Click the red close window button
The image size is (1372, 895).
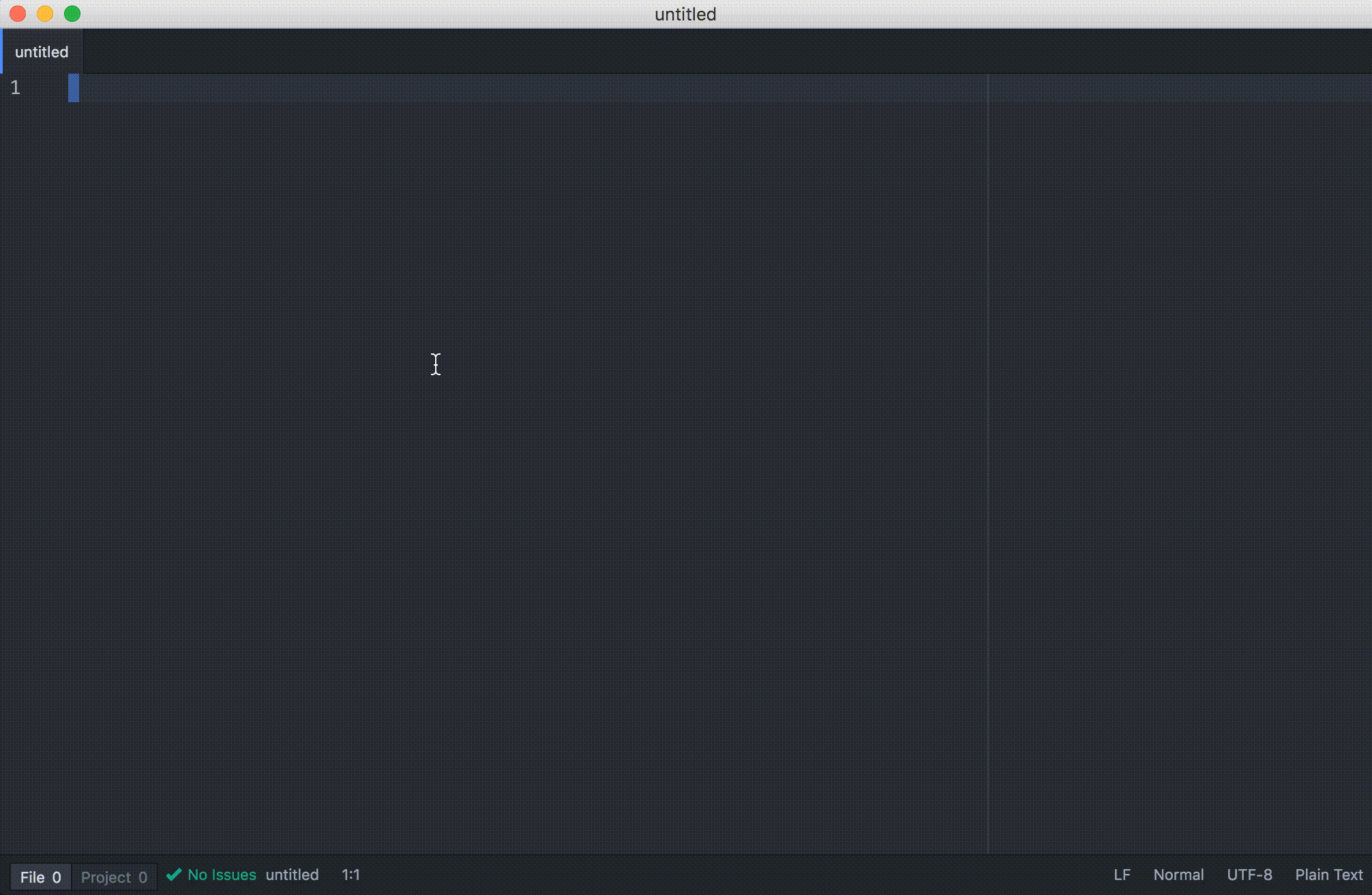coord(18,14)
